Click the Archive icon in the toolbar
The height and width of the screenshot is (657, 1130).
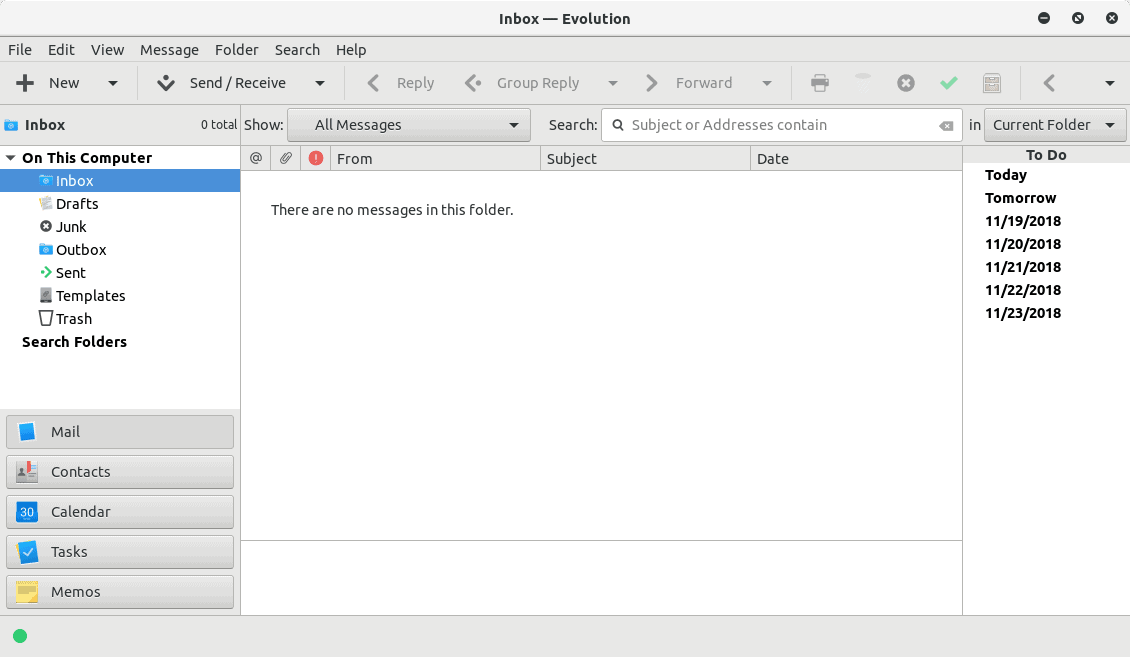(x=992, y=83)
